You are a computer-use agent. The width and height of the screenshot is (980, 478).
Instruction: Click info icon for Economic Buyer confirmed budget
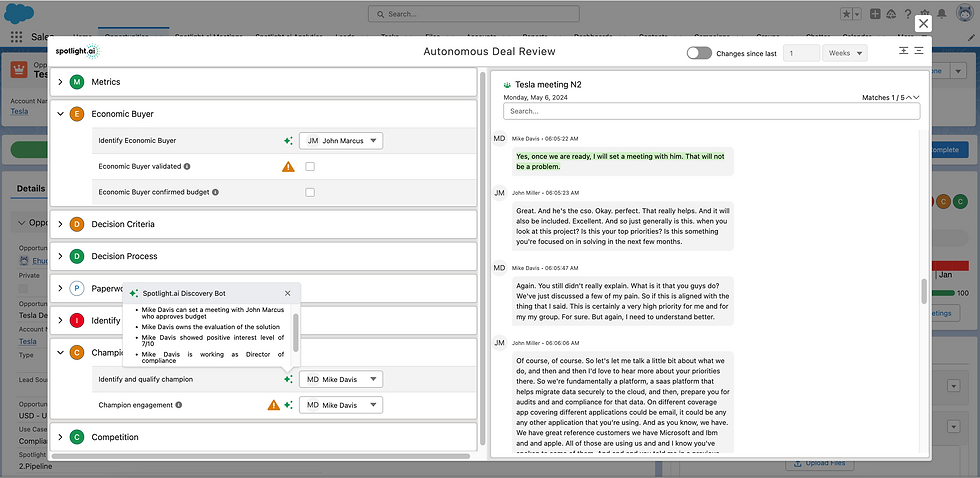point(216,192)
